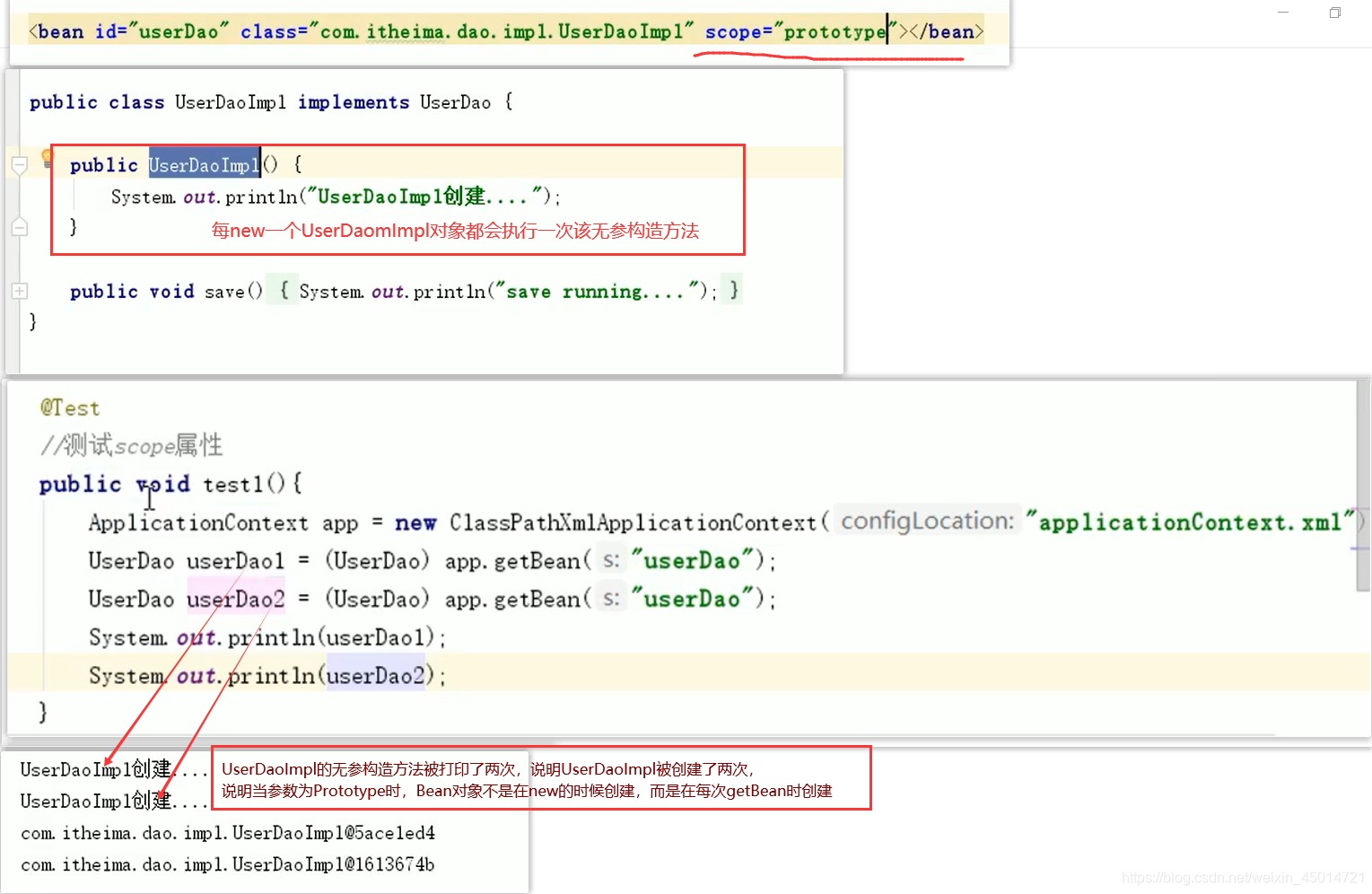Click println(userDao1) statement
This screenshot has width=1372, height=894.
coord(267,638)
